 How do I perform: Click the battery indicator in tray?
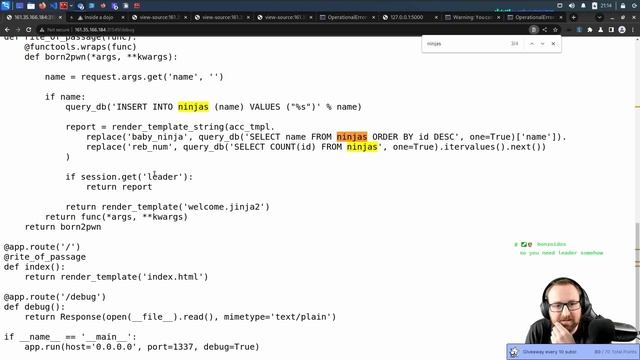pos(594,6)
